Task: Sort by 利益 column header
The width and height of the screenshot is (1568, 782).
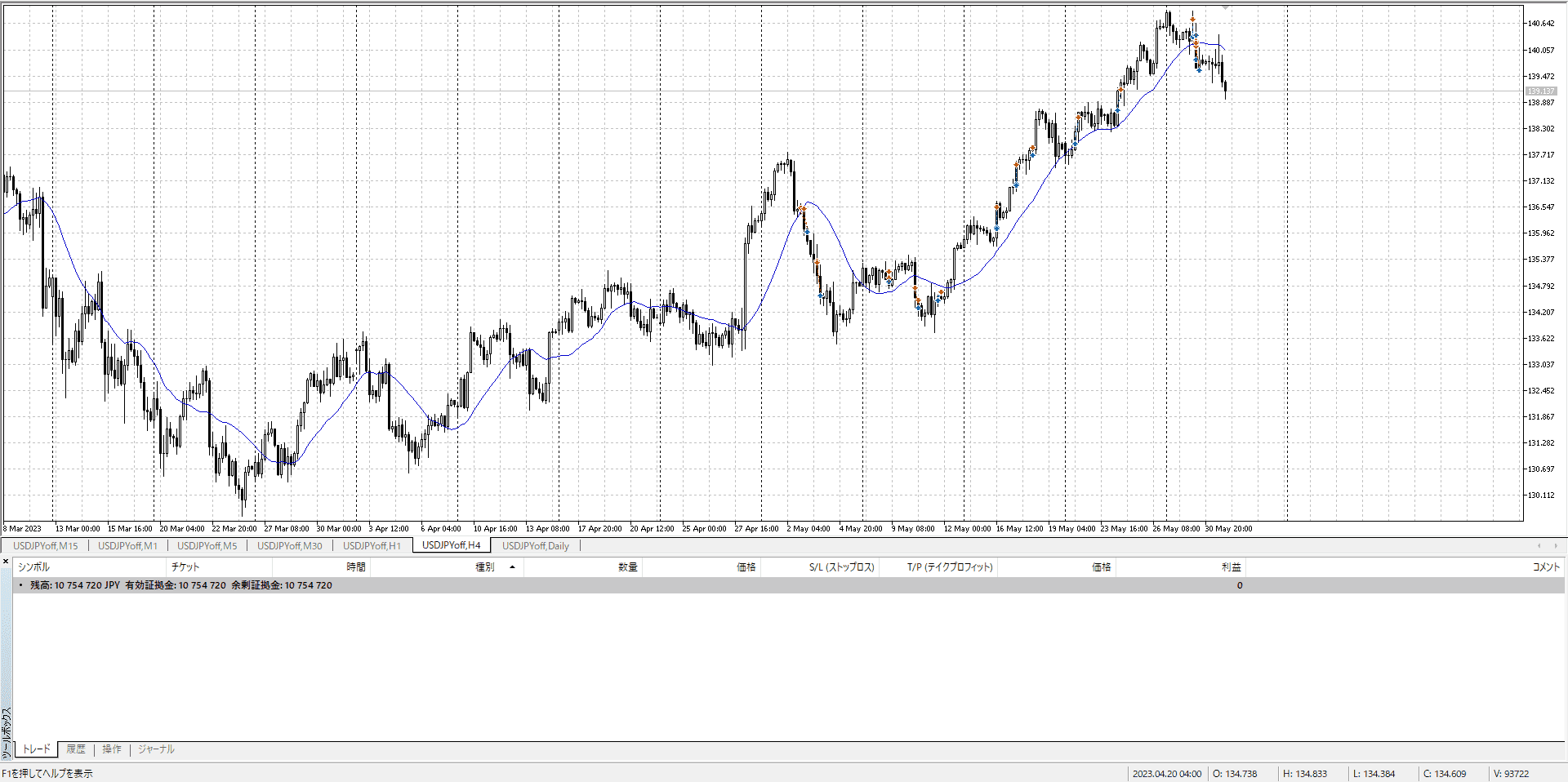Action: click(x=1231, y=567)
